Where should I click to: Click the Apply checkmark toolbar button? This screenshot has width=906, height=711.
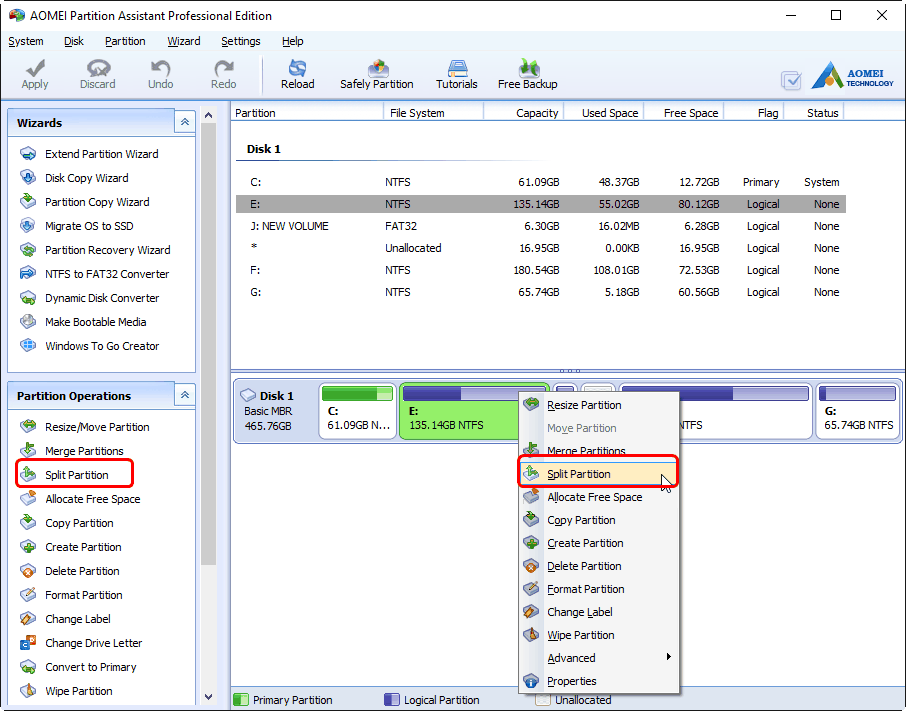coord(35,75)
